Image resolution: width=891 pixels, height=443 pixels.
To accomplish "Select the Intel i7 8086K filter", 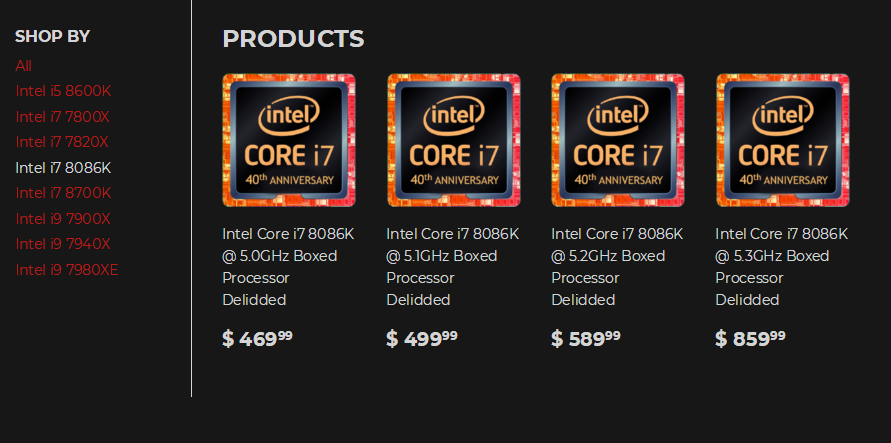I will [63, 168].
